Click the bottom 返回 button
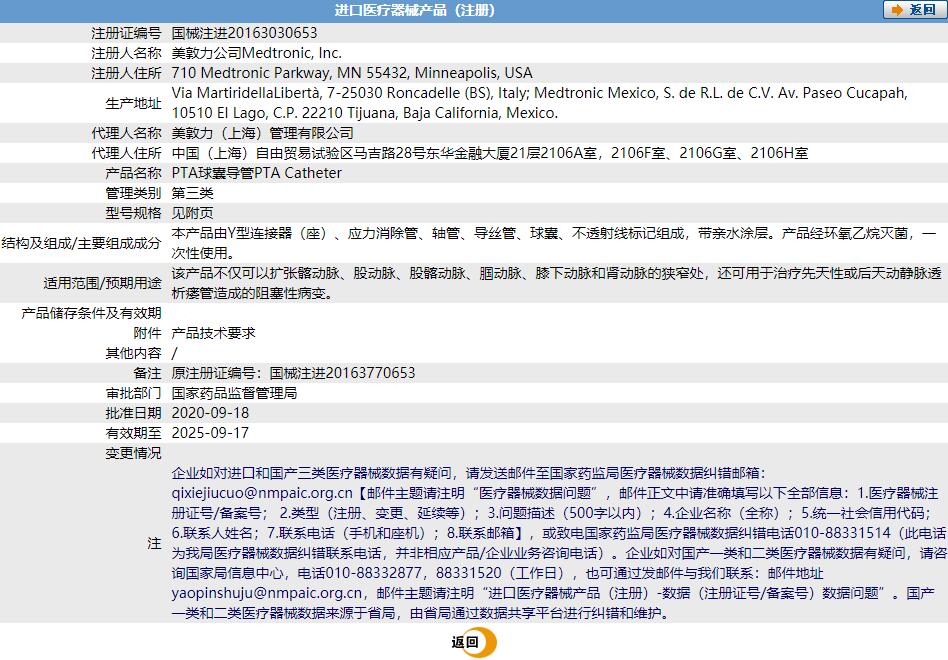The image size is (948, 660). [473, 642]
